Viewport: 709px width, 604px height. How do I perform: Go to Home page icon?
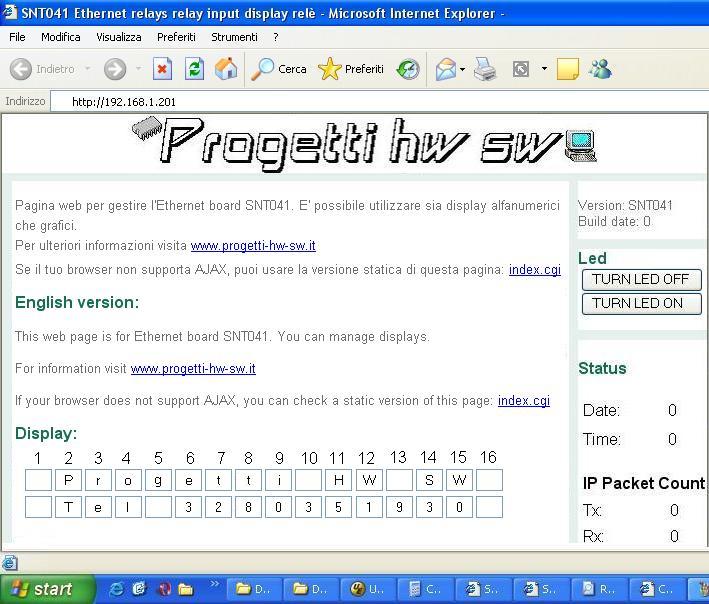226,69
